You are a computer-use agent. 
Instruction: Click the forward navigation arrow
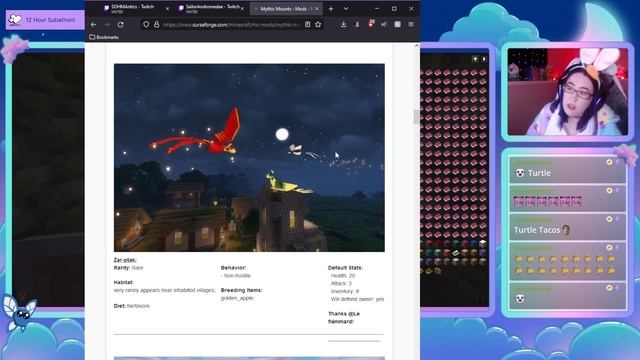click(x=107, y=24)
